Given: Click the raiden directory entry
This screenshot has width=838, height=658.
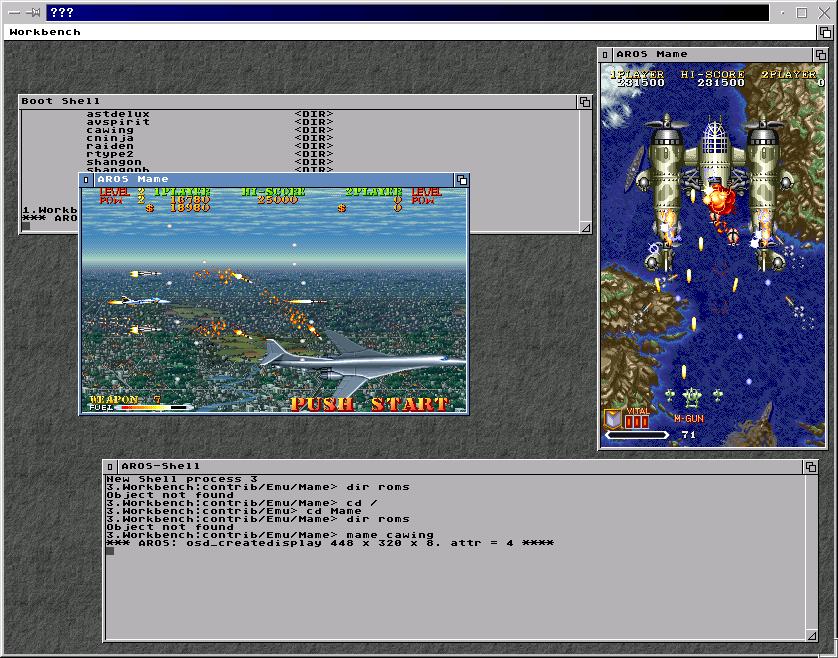Looking at the screenshot, I should point(109,146).
